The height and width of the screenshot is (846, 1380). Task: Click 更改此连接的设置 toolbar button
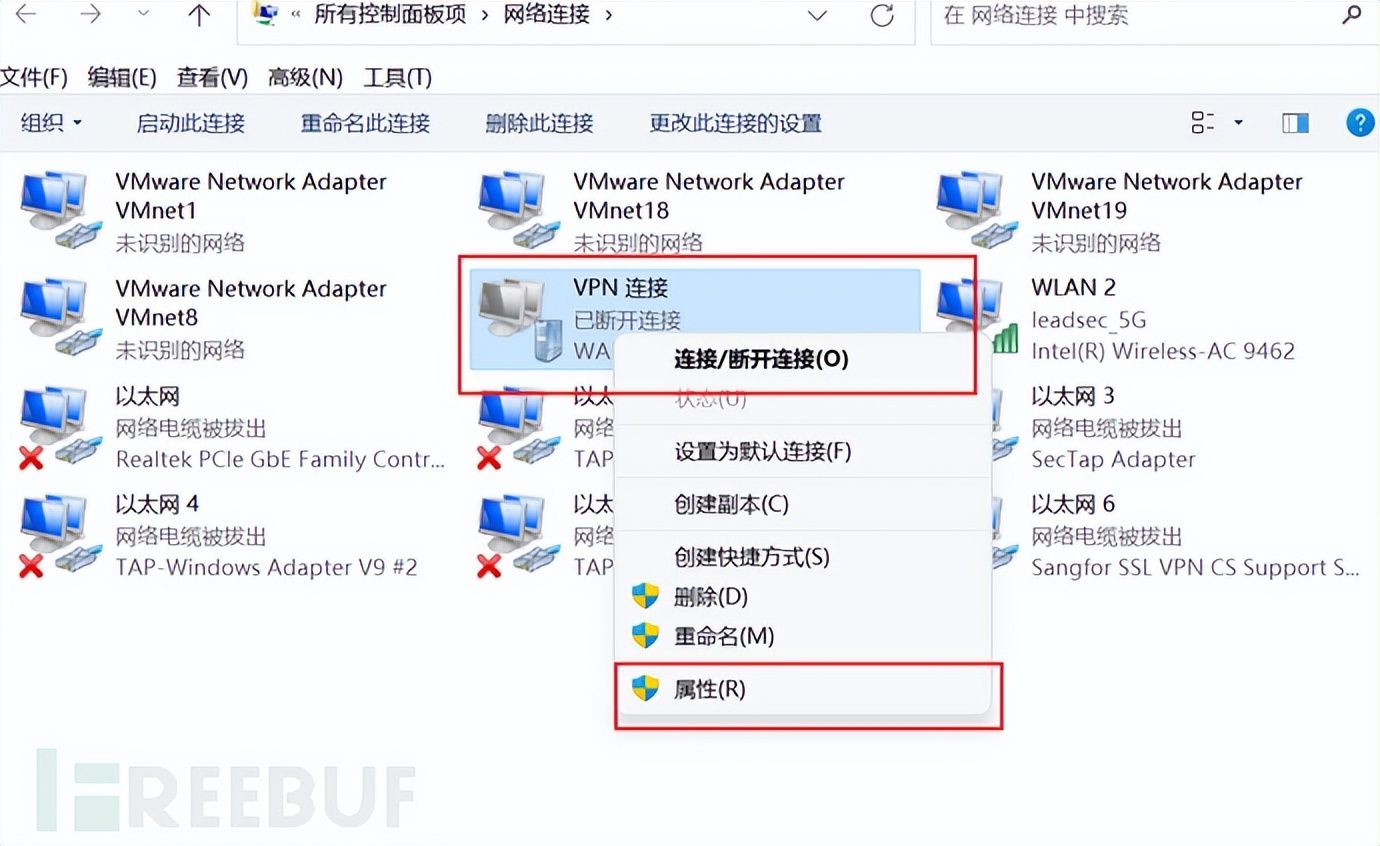(736, 123)
